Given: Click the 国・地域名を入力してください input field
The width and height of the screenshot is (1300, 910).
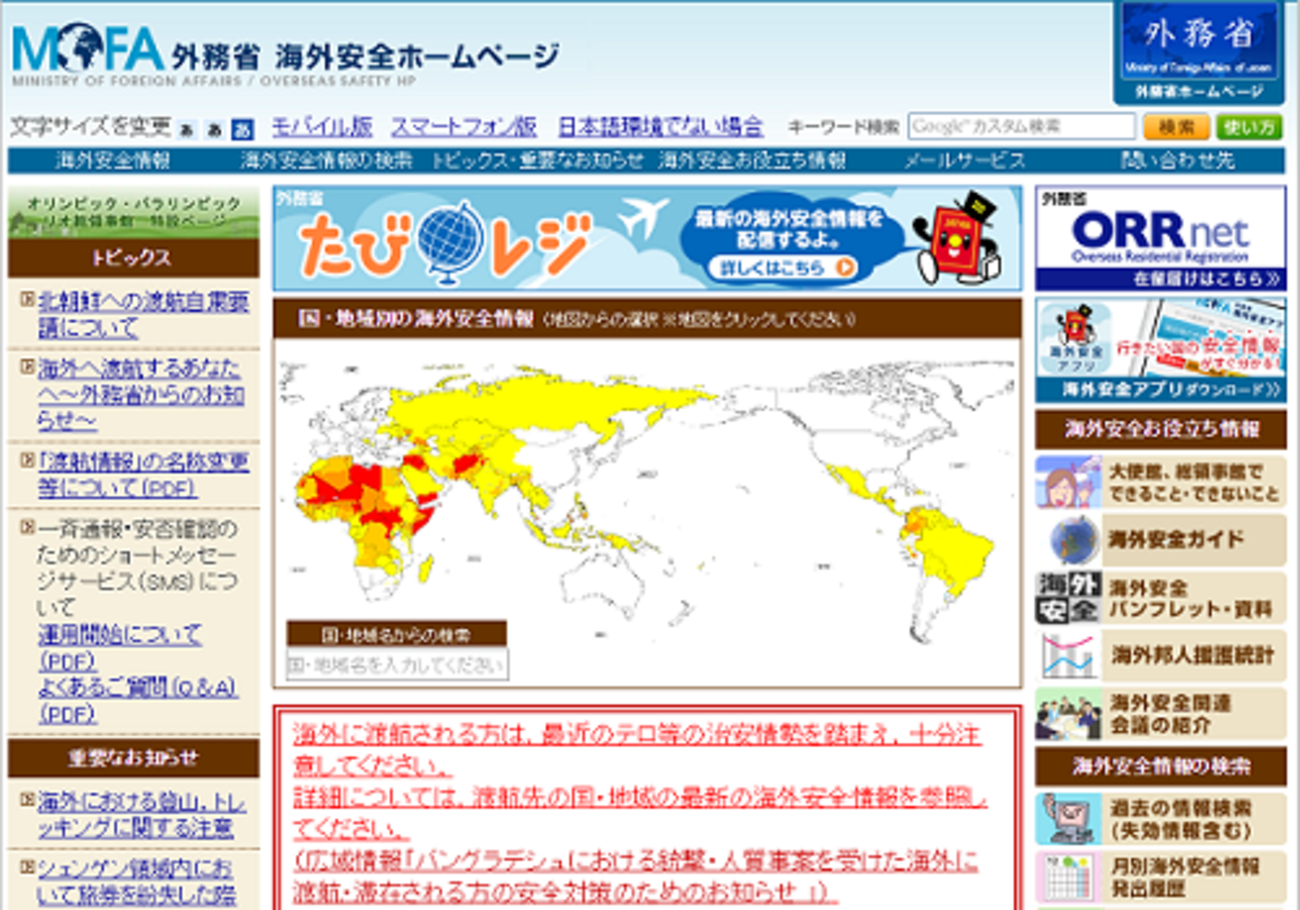Looking at the screenshot, I should pos(397,664).
